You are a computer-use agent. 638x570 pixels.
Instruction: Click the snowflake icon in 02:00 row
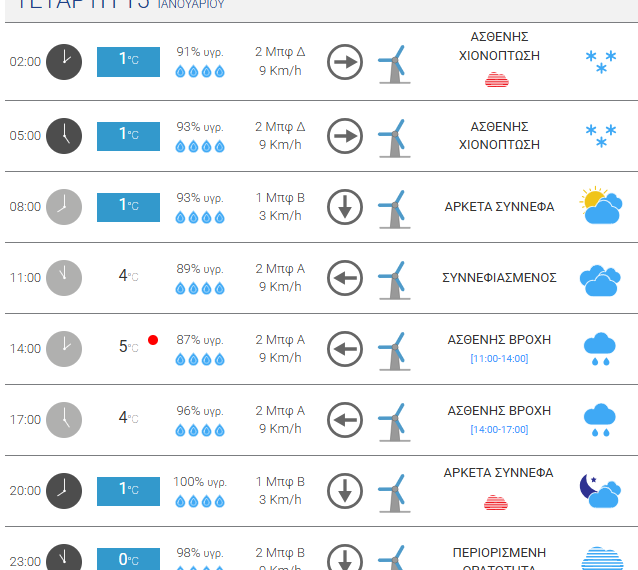(600, 63)
